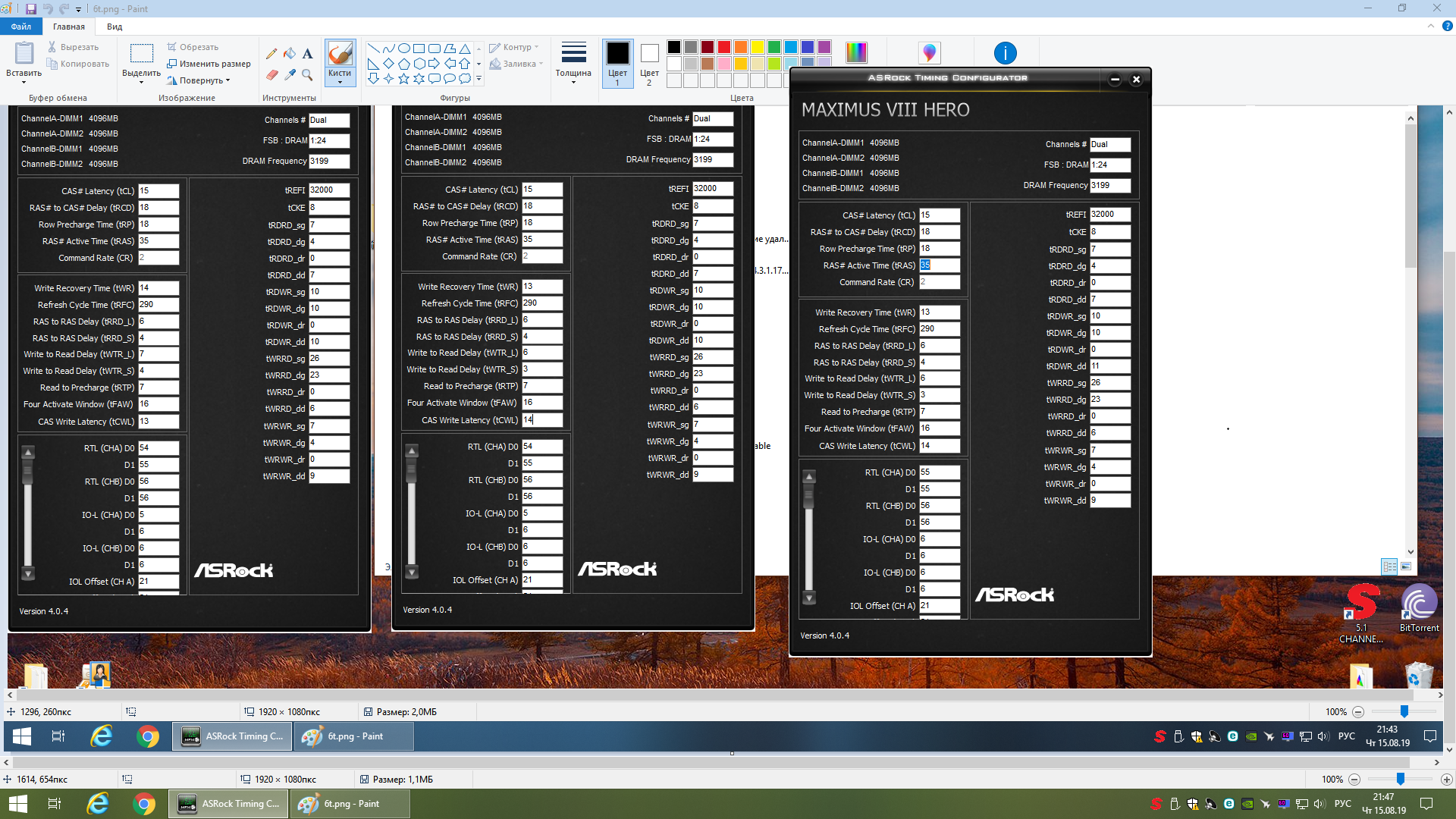Open Edit colors rainbow palette
1456x819 pixels.
point(856,53)
